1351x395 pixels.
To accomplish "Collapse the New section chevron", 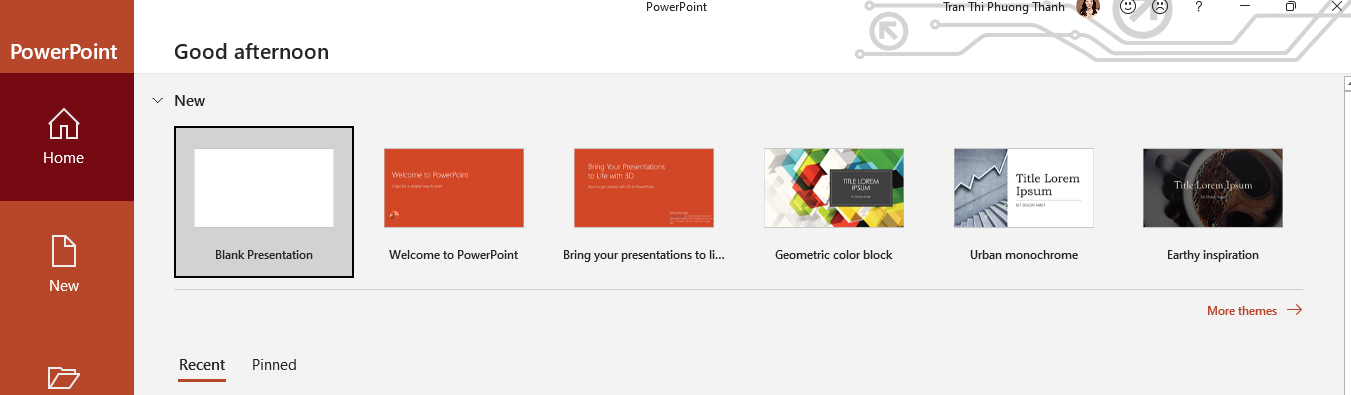I will [x=157, y=101].
